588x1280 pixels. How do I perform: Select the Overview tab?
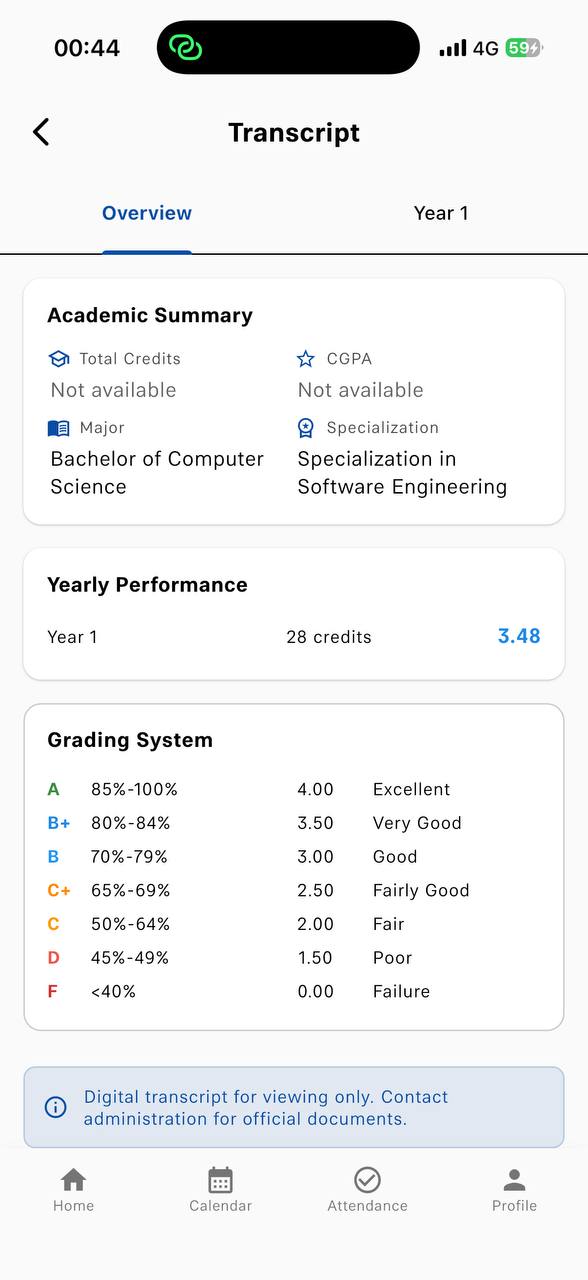pos(147,213)
